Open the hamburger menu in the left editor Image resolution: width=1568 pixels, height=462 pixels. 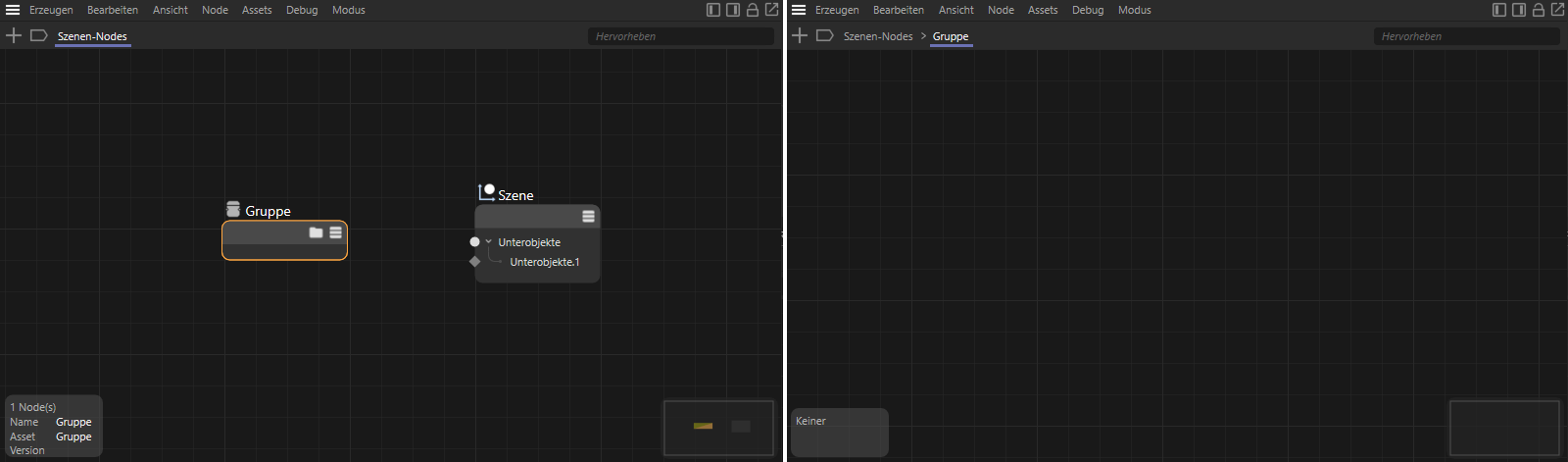(x=14, y=10)
